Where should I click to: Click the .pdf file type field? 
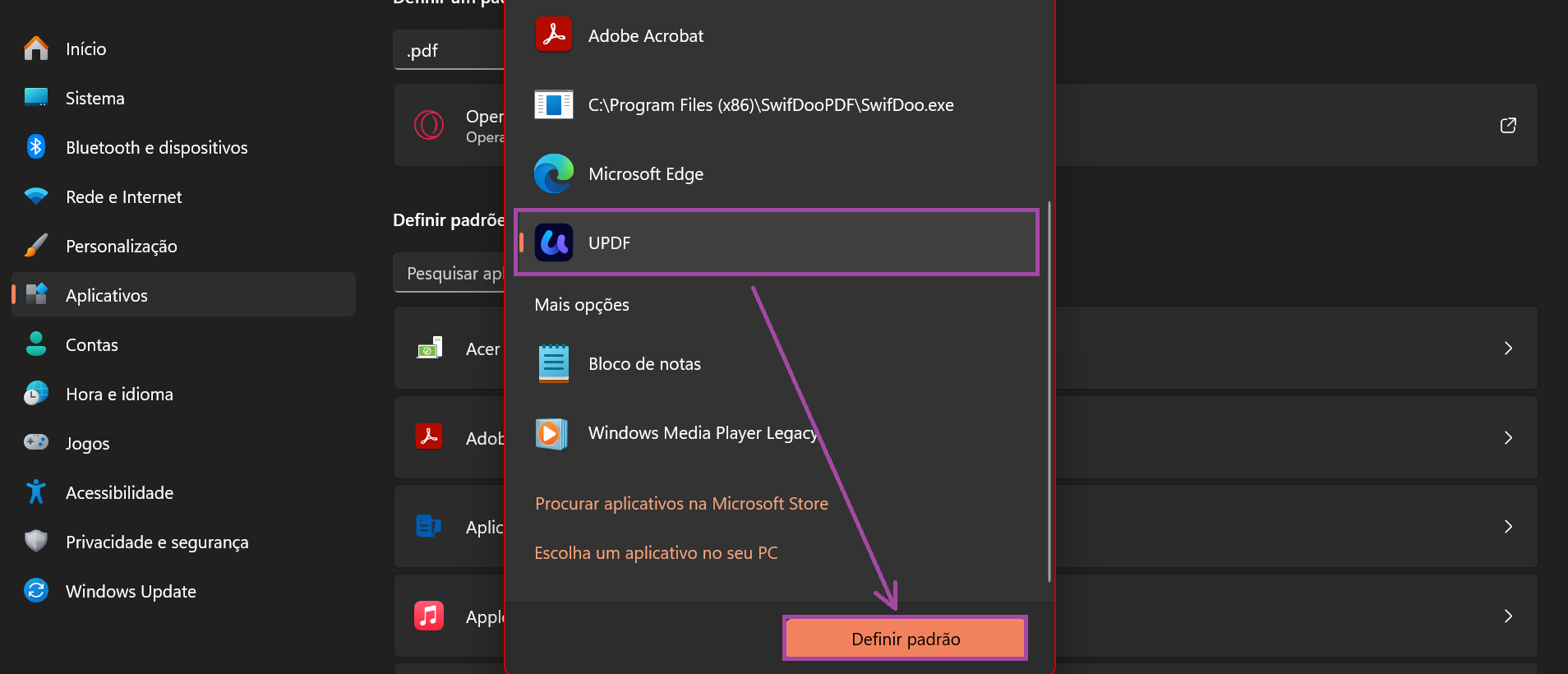(x=449, y=50)
